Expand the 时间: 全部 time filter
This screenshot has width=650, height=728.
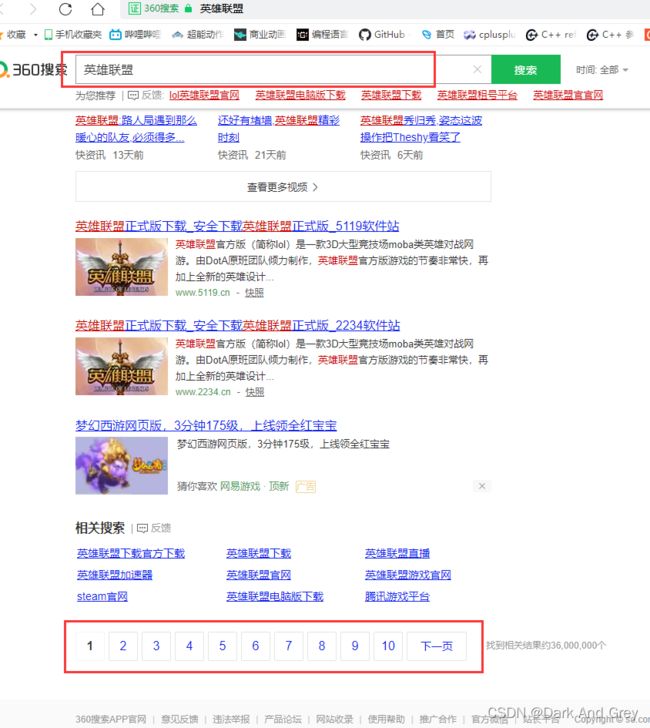[x=602, y=70]
